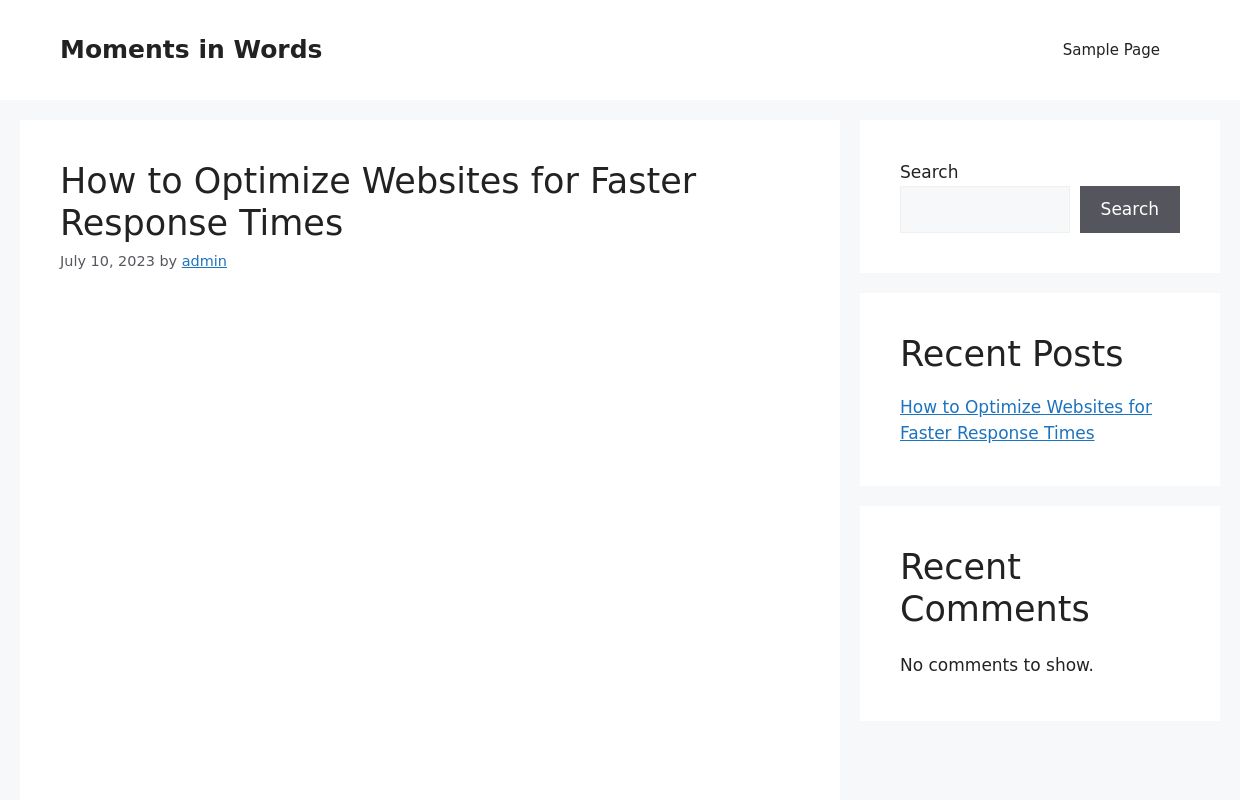Click the Search label above the input
Screen dimensions: 1240x800
[x=928, y=172]
